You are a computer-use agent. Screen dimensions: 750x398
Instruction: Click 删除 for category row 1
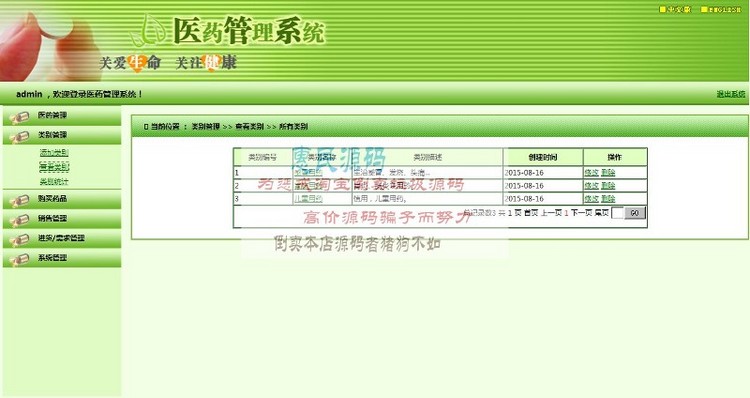pos(608,172)
